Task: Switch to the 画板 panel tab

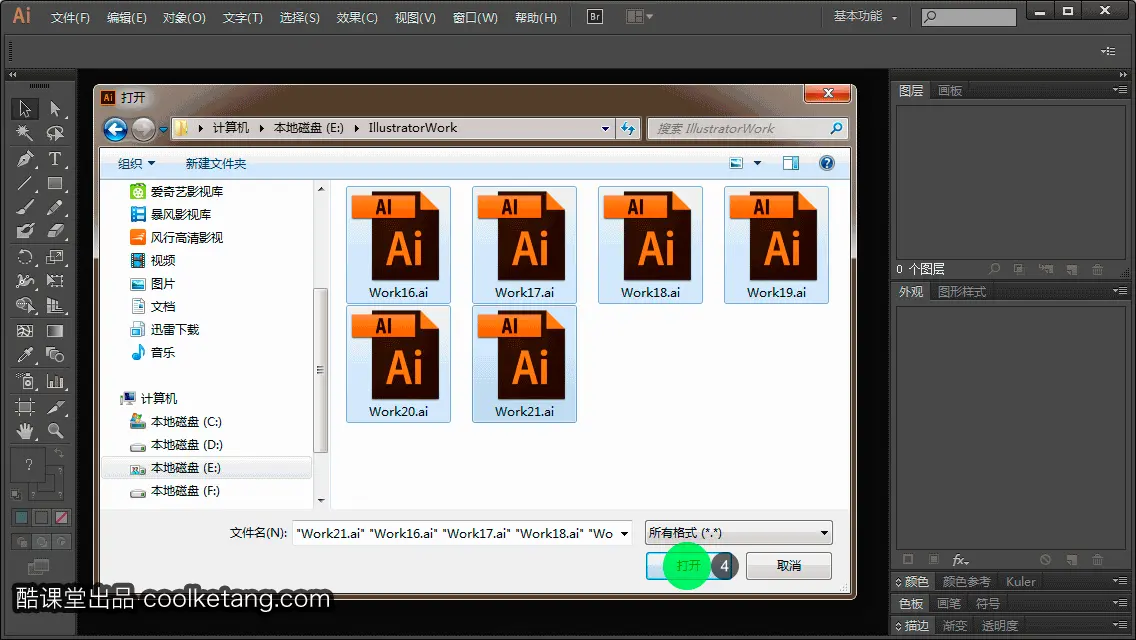Action: point(950,91)
